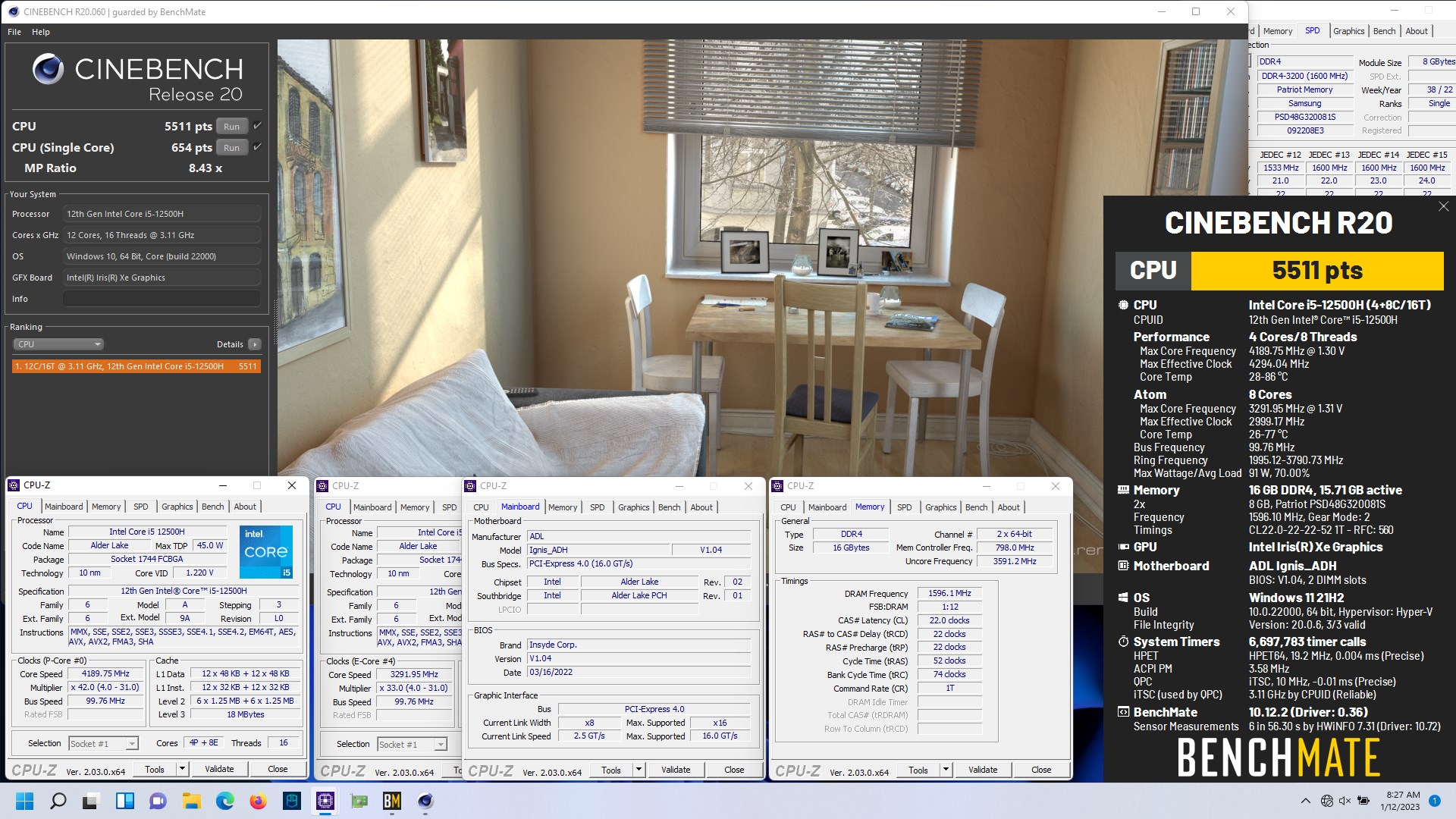The height and width of the screenshot is (819, 1456).
Task: Click the Cinebench sphere logo in left panel
Action: click(48, 69)
